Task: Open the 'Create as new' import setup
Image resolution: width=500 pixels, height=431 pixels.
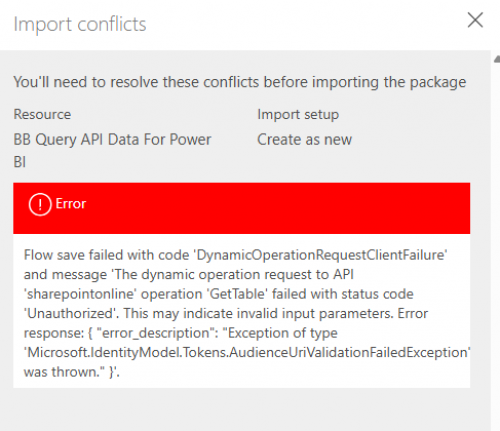Action: [x=304, y=139]
